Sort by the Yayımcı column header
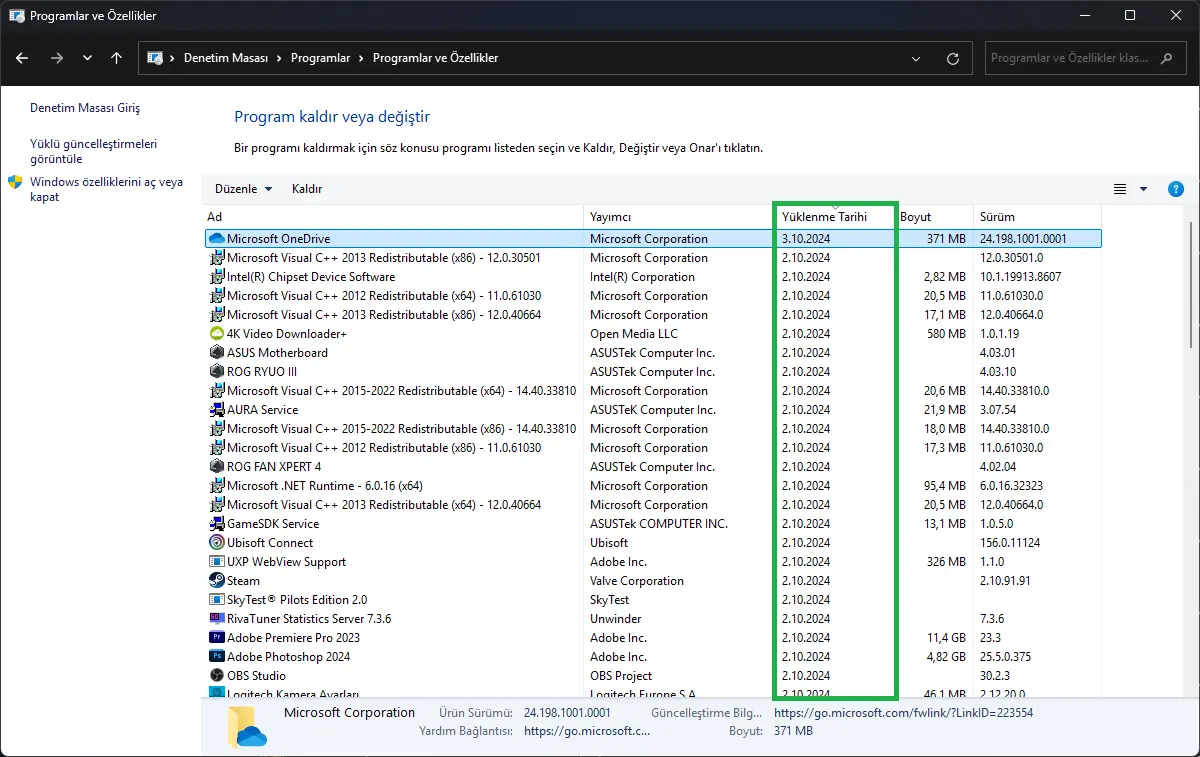 point(679,217)
